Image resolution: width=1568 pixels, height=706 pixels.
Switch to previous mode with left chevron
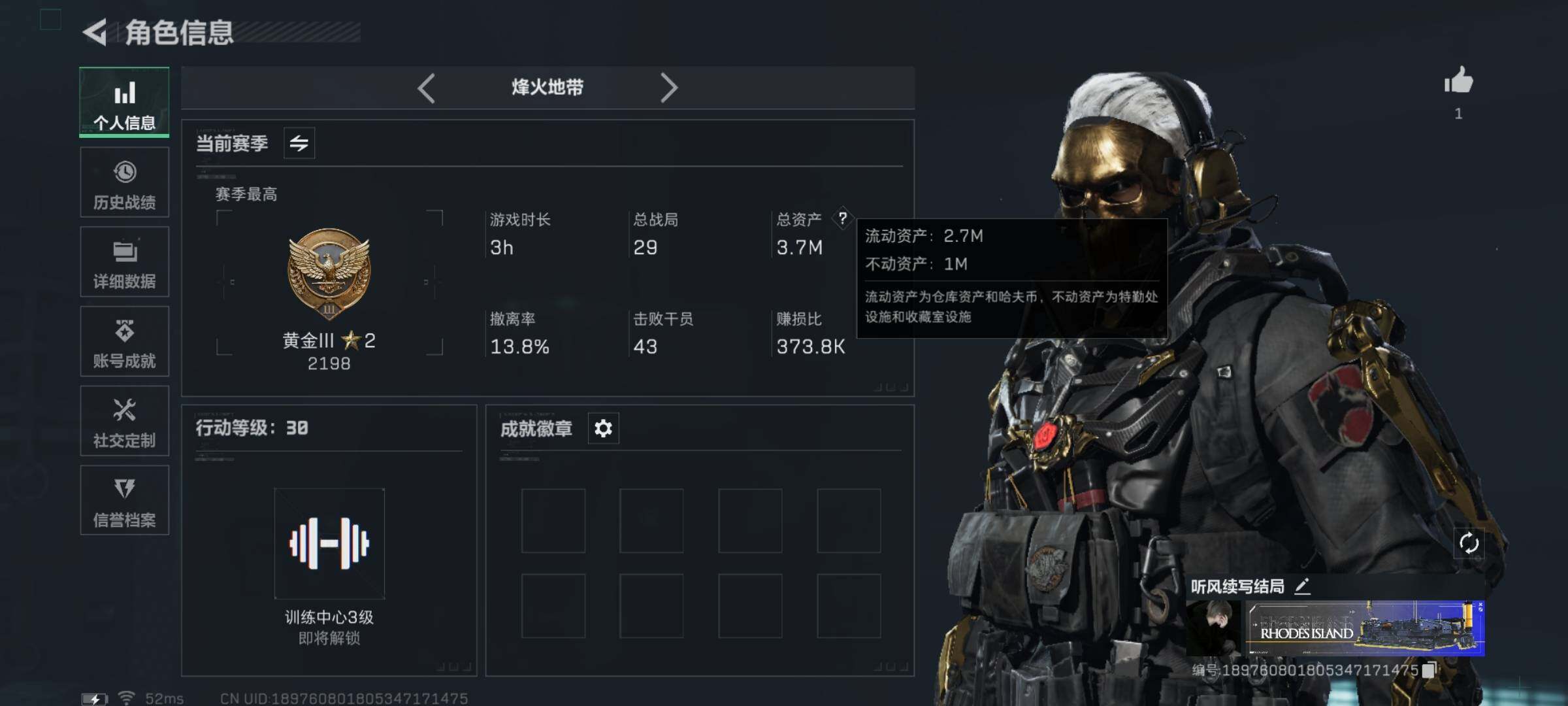pos(426,88)
